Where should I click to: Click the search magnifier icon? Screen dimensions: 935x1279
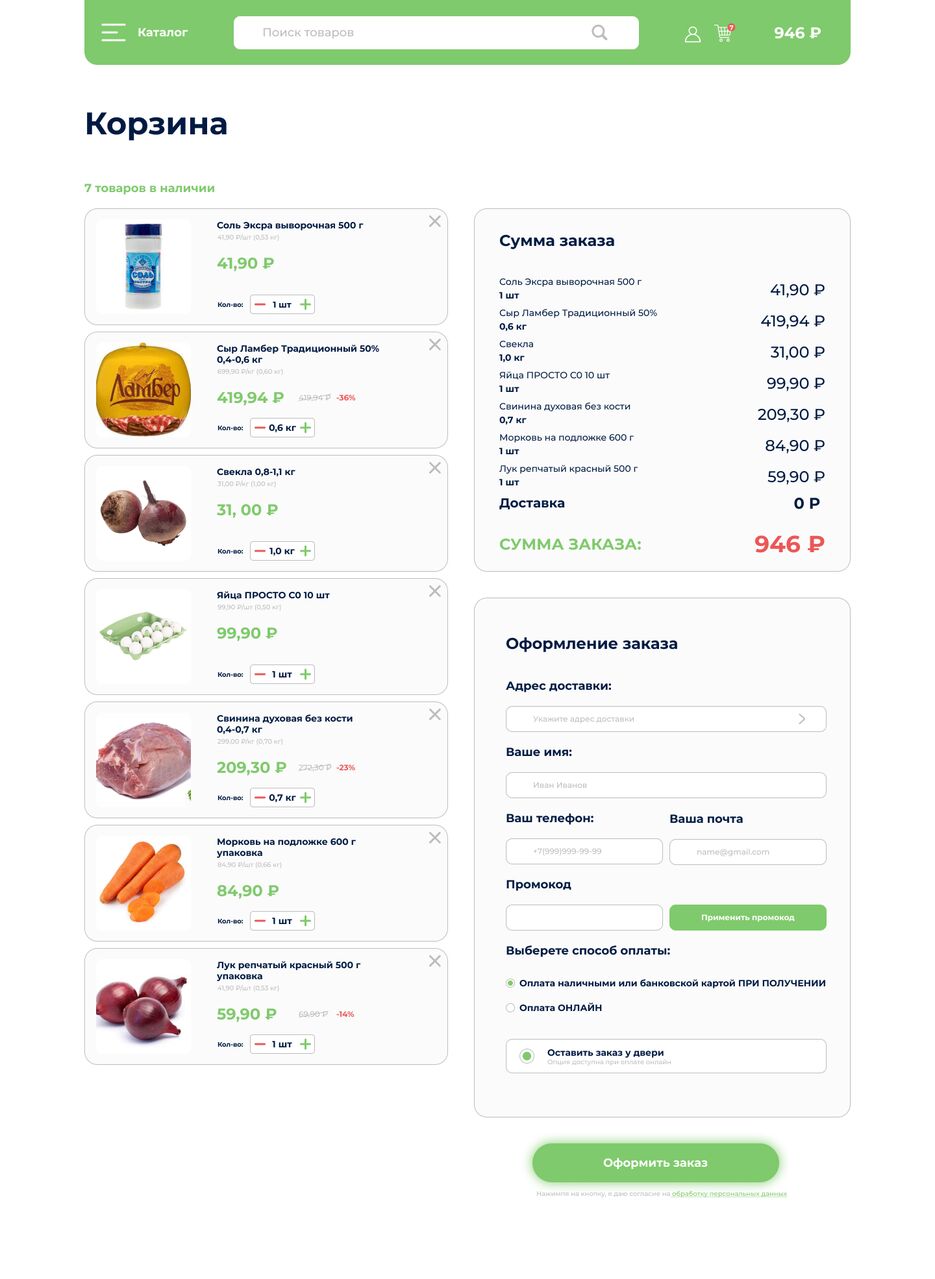pos(599,32)
